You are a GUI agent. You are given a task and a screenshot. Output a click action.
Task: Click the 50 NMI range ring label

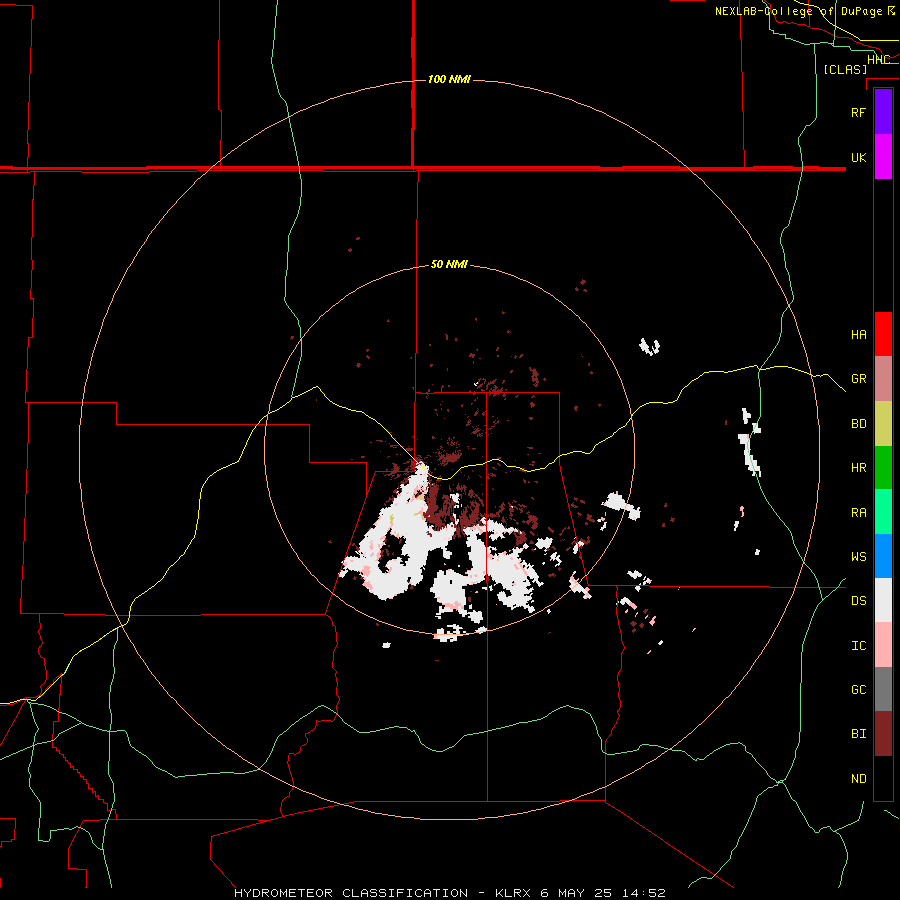tap(449, 265)
